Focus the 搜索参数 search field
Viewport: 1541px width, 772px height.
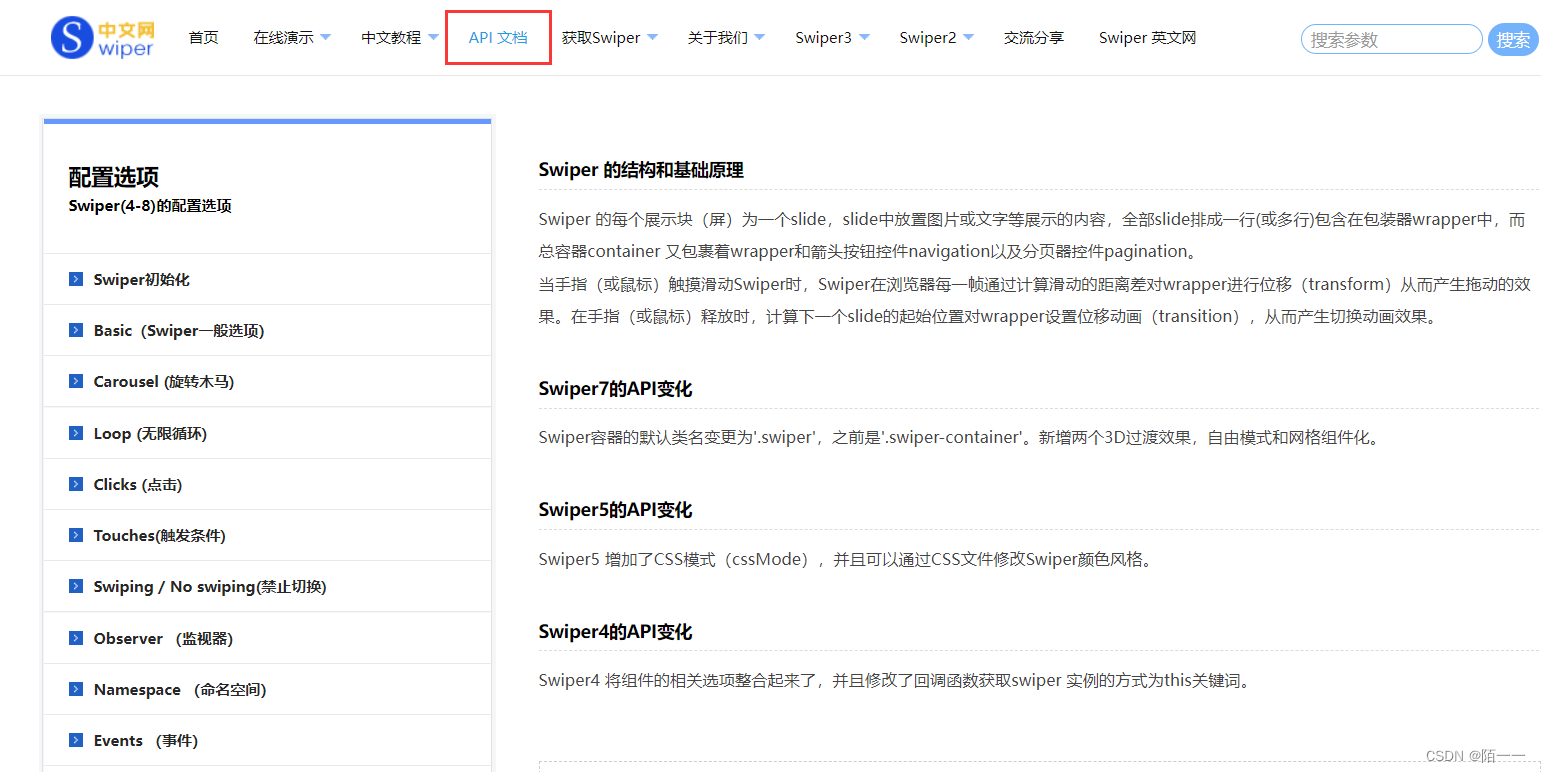[1391, 40]
